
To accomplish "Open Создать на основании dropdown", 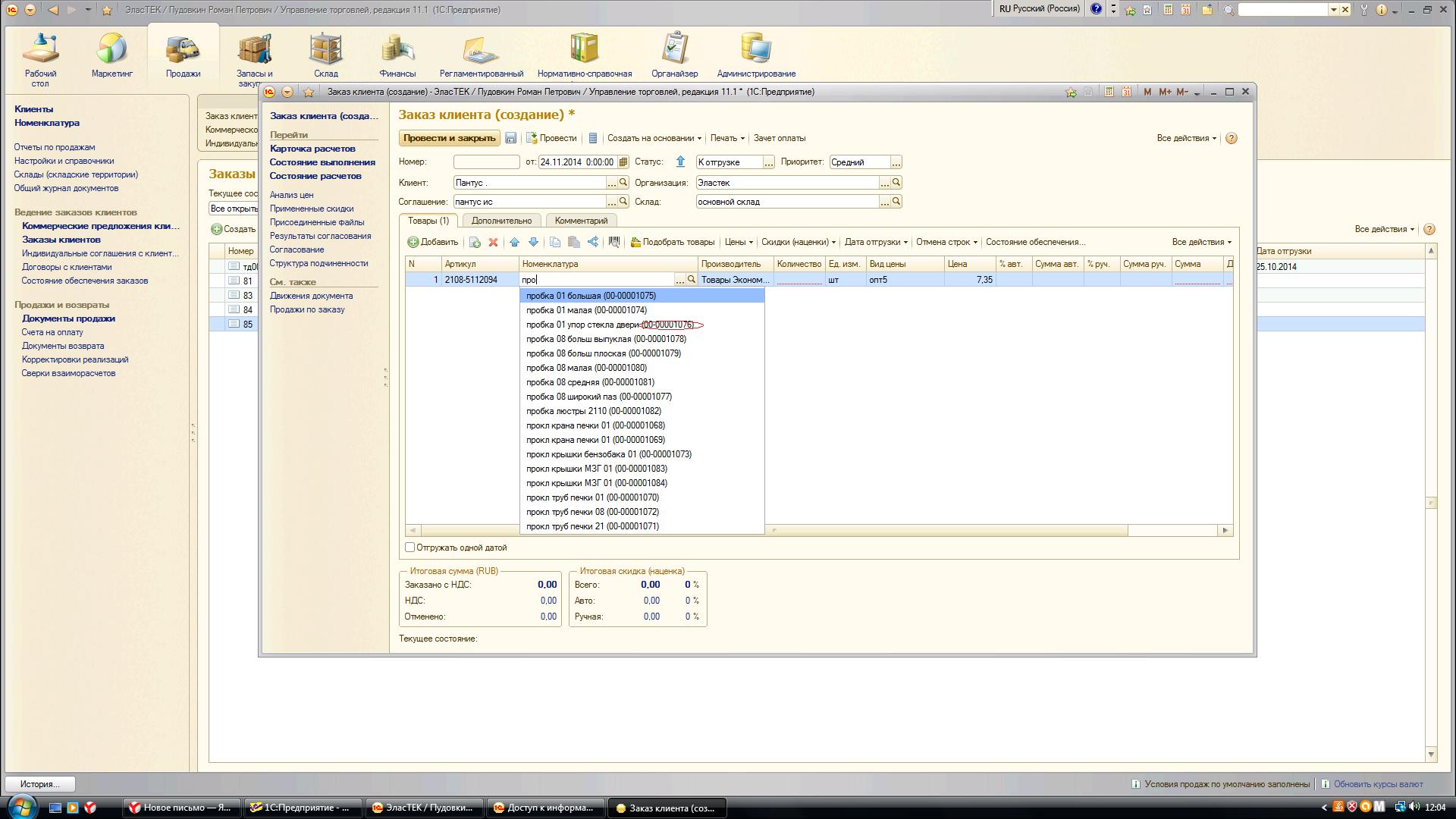I will tap(654, 138).
